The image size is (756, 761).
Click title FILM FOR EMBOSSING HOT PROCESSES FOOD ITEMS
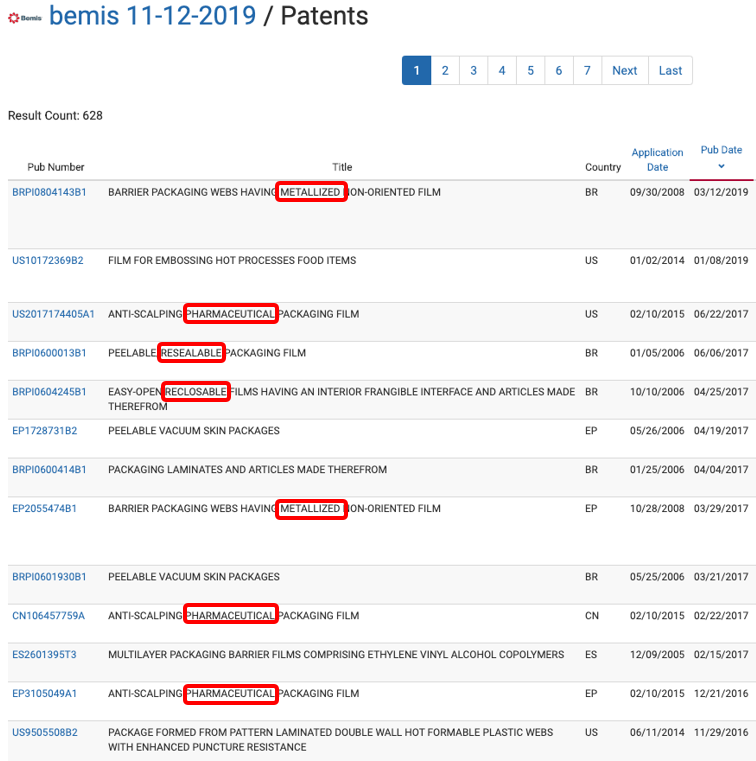(x=232, y=261)
